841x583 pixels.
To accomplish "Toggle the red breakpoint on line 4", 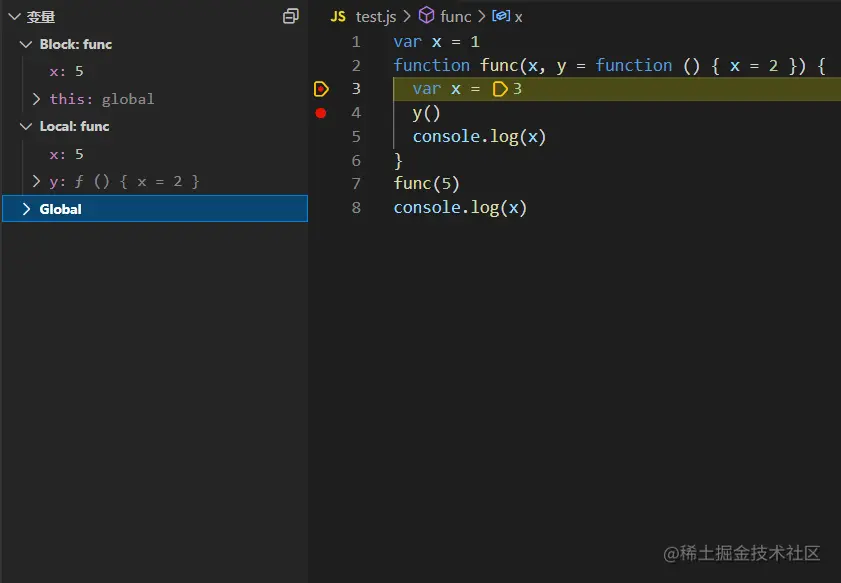I will [x=321, y=113].
